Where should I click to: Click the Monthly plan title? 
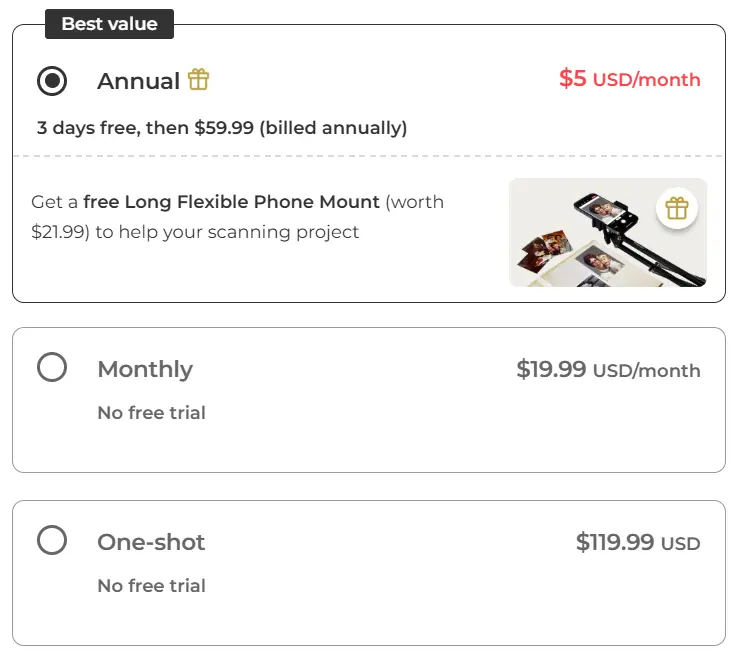pos(145,369)
